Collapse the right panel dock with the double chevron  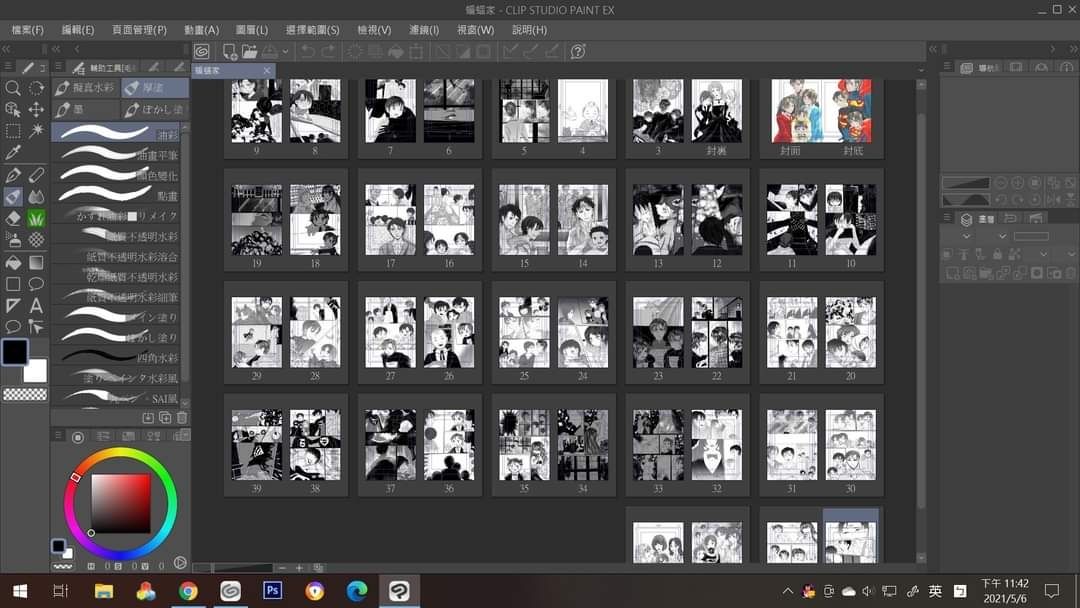[x=1073, y=49]
